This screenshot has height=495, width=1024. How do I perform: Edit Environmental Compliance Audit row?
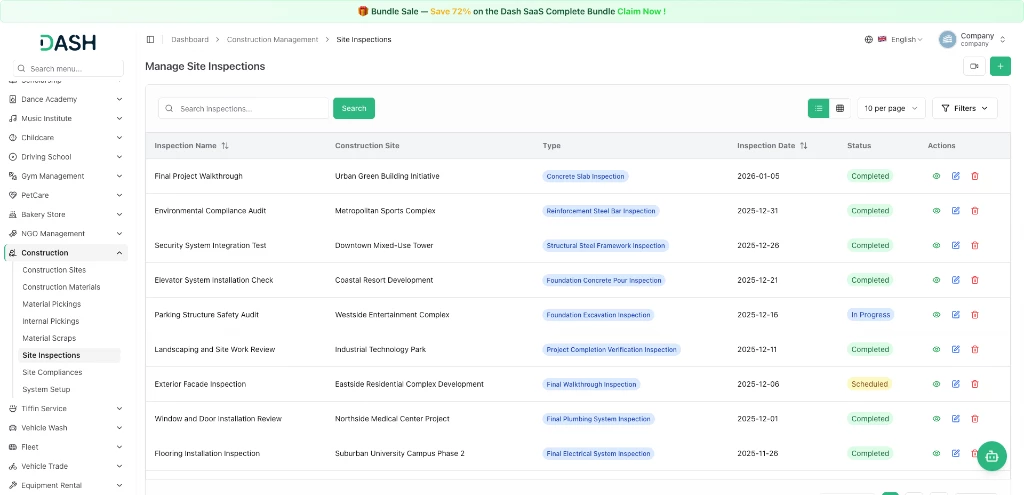point(955,211)
